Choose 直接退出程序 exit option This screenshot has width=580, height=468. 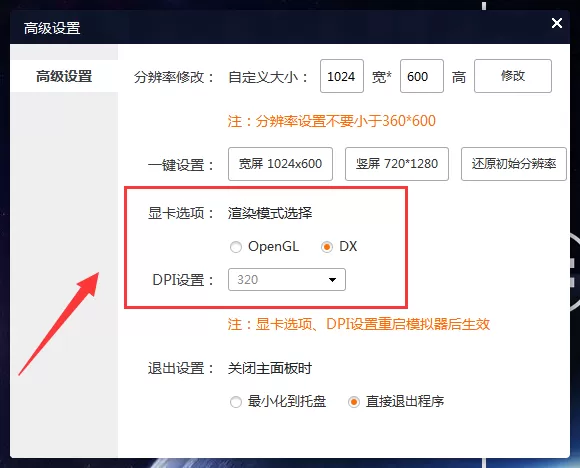[x=354, y=402]
